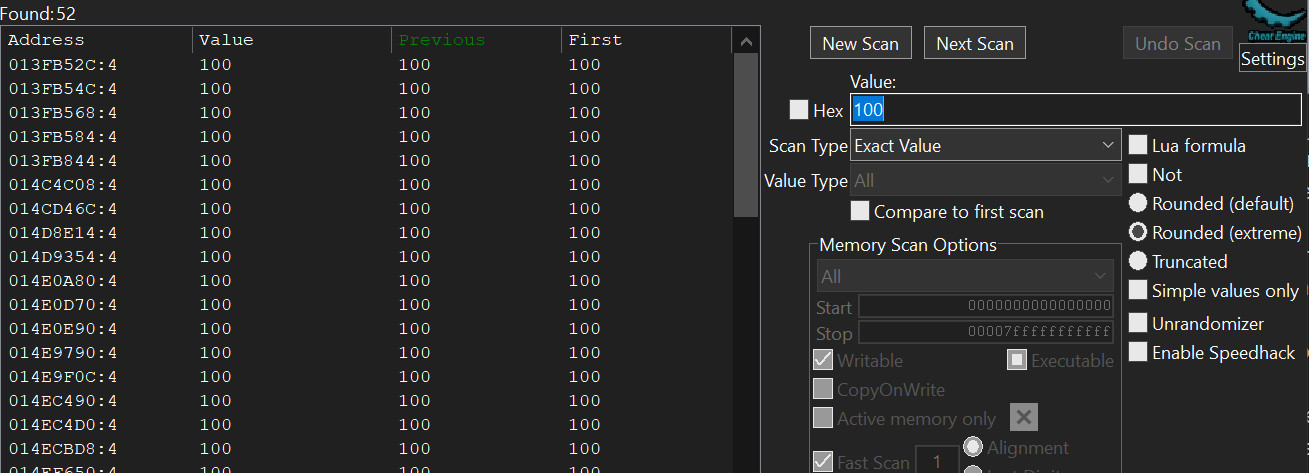Enable Speedhack checkbox

pos(1138,352)
